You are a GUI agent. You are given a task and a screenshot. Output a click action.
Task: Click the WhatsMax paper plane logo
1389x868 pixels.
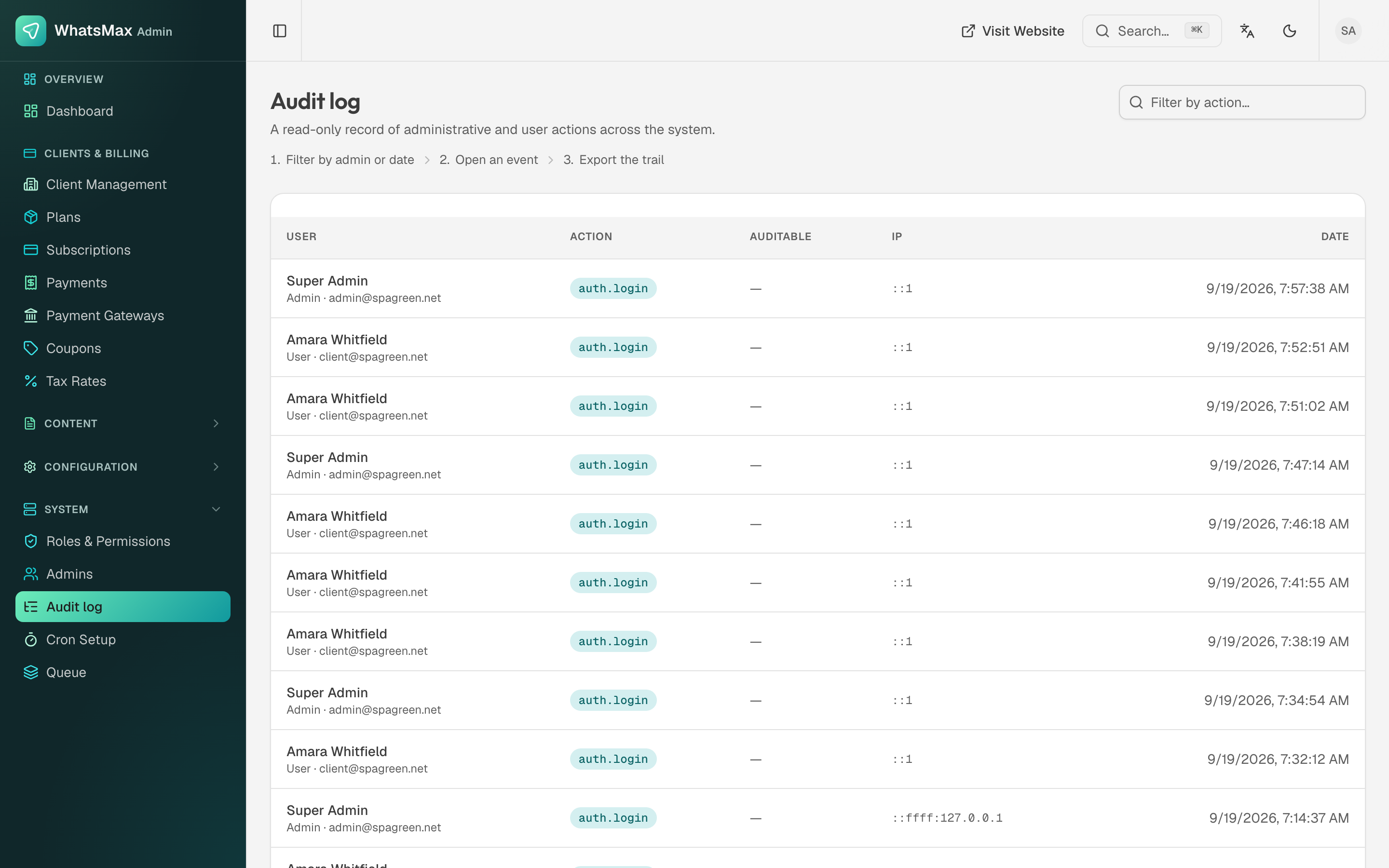pyautogui.click(x=31, y=31)
